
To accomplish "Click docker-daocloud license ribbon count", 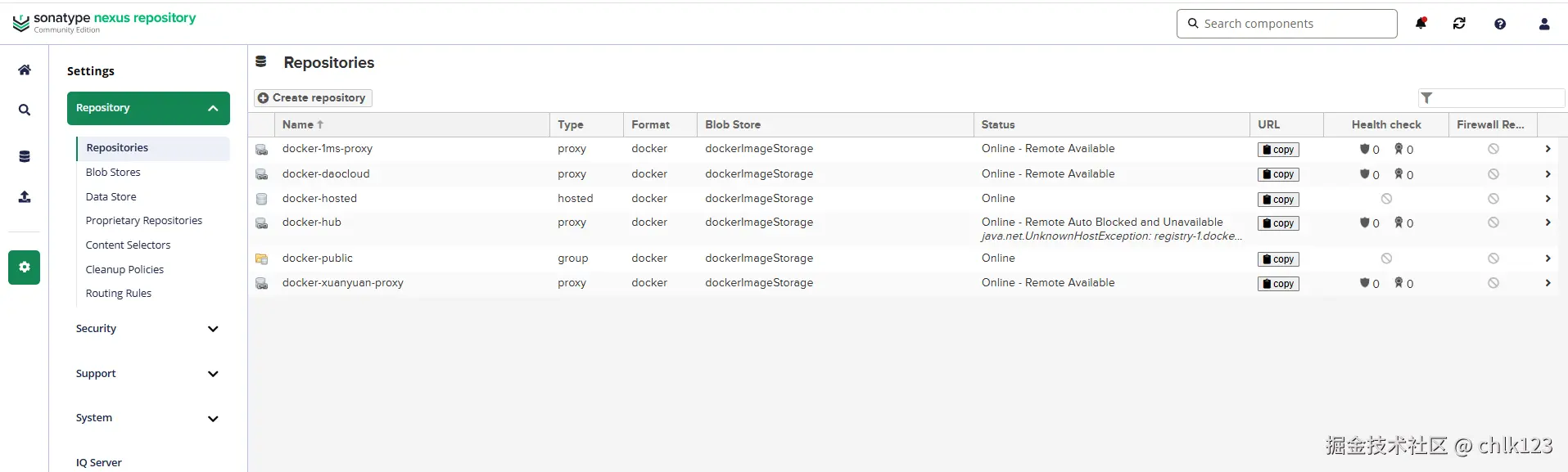I will point(1404,174).
